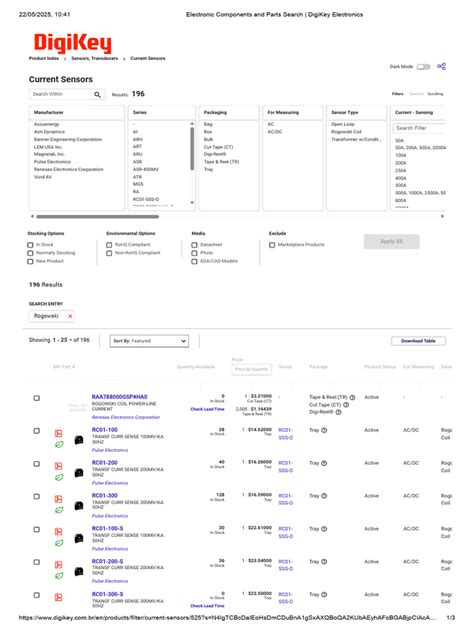Open the Sensors, Transducers breadcrumb

[95, 58]
